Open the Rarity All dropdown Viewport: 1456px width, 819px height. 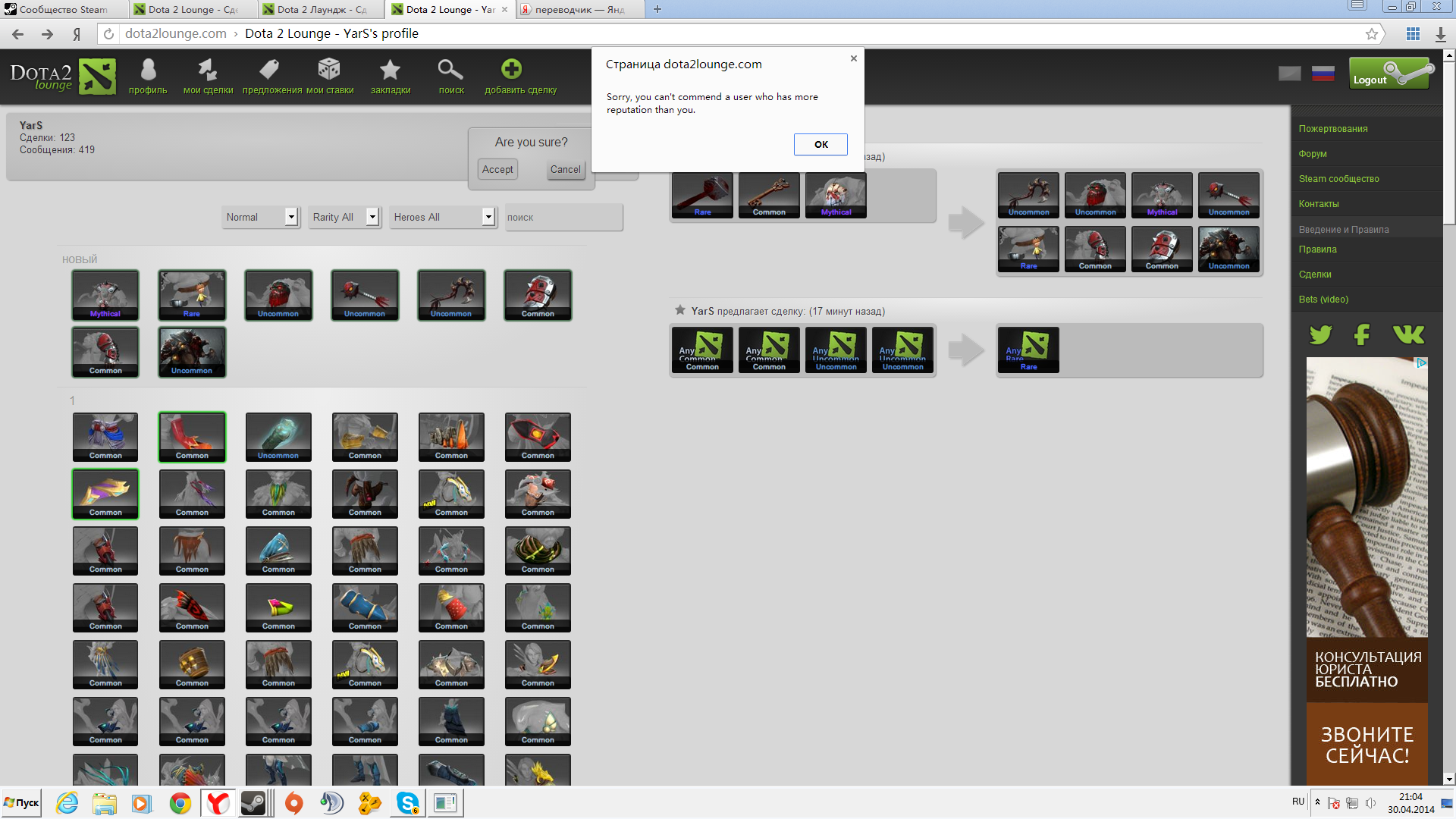pyautogui.click(x=344, y=217)
